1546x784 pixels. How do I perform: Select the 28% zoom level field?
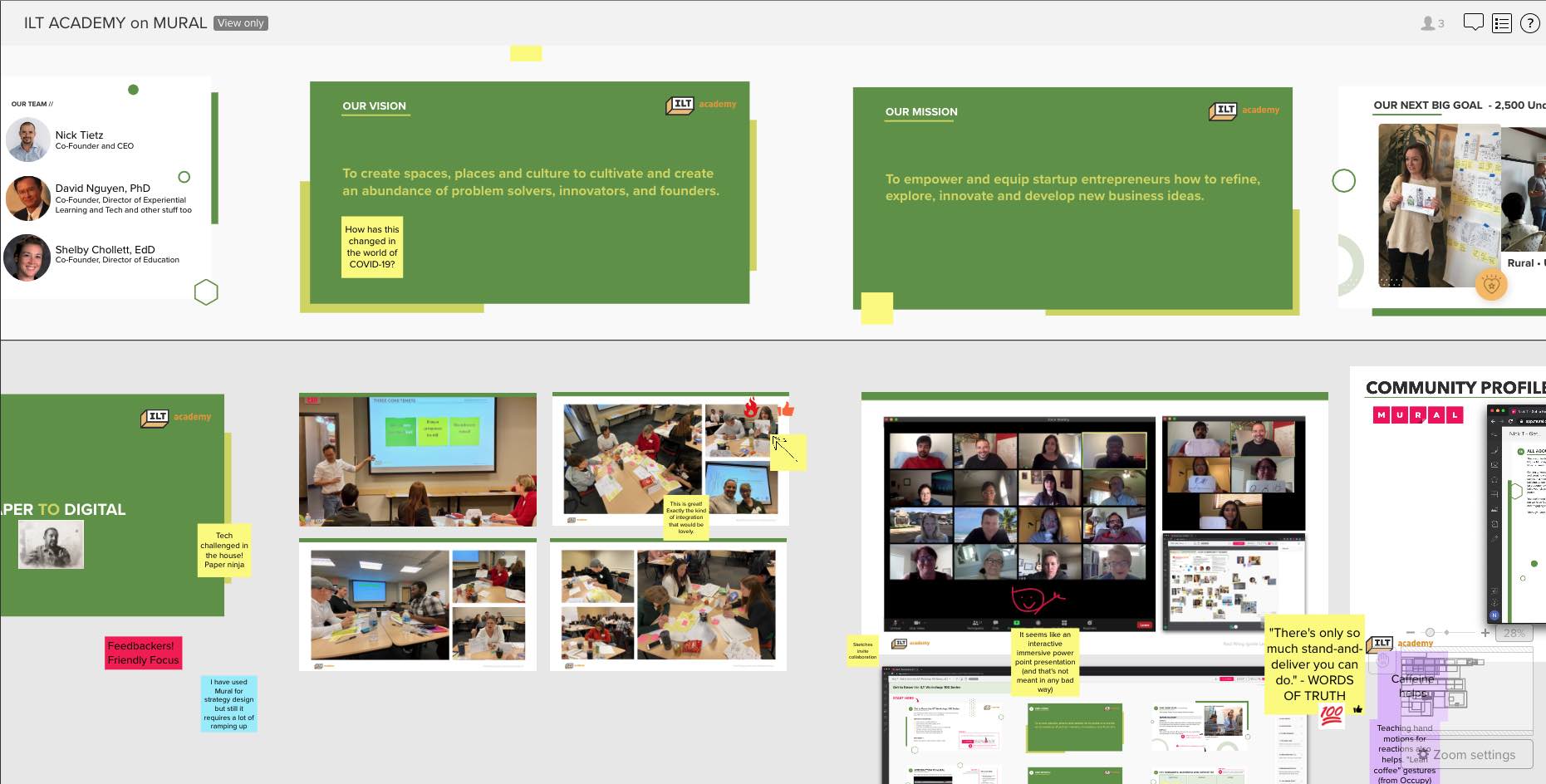(x=1514, y=633)
